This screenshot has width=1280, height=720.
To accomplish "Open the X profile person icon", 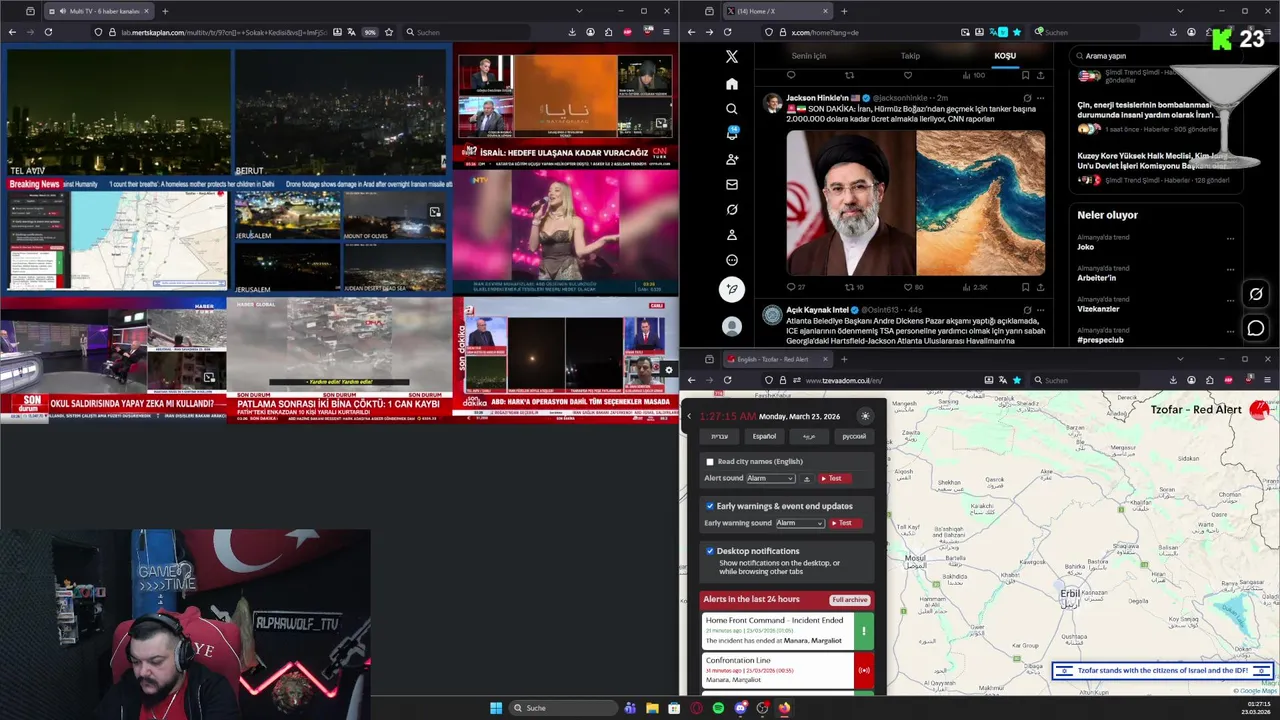I will [732, 235].
